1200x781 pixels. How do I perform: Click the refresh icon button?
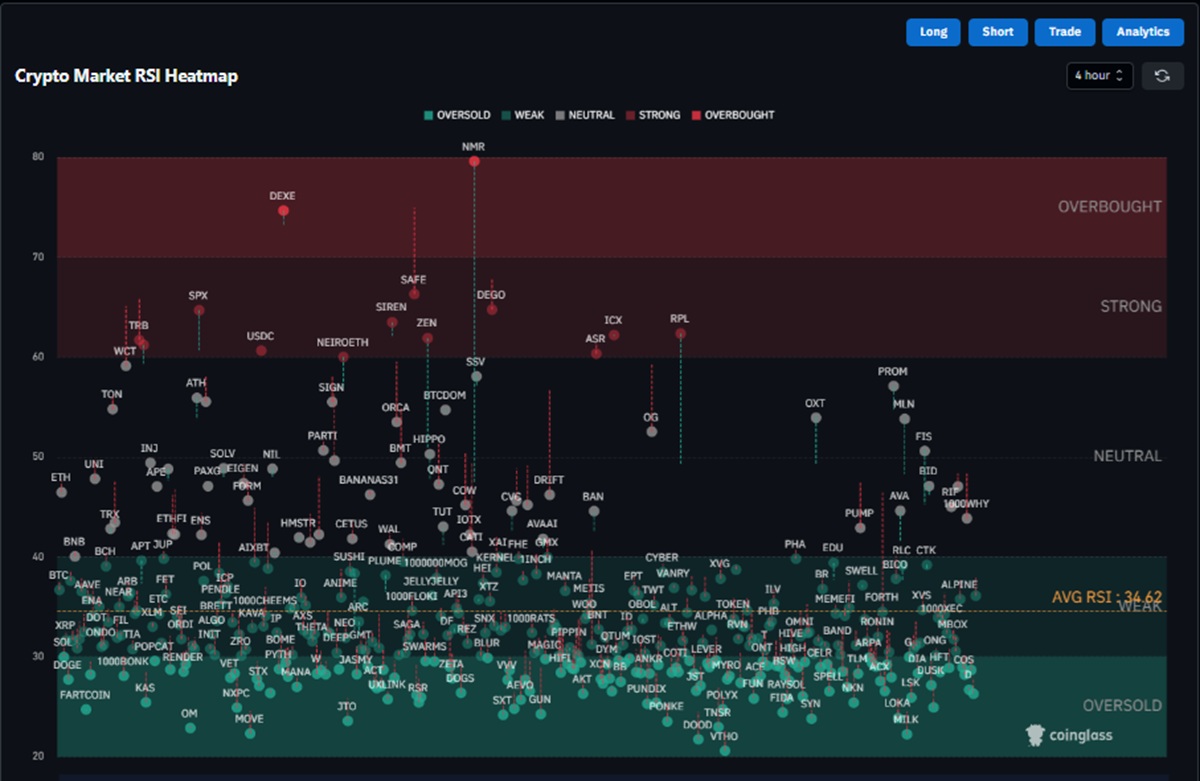[x=1162, y=76]
